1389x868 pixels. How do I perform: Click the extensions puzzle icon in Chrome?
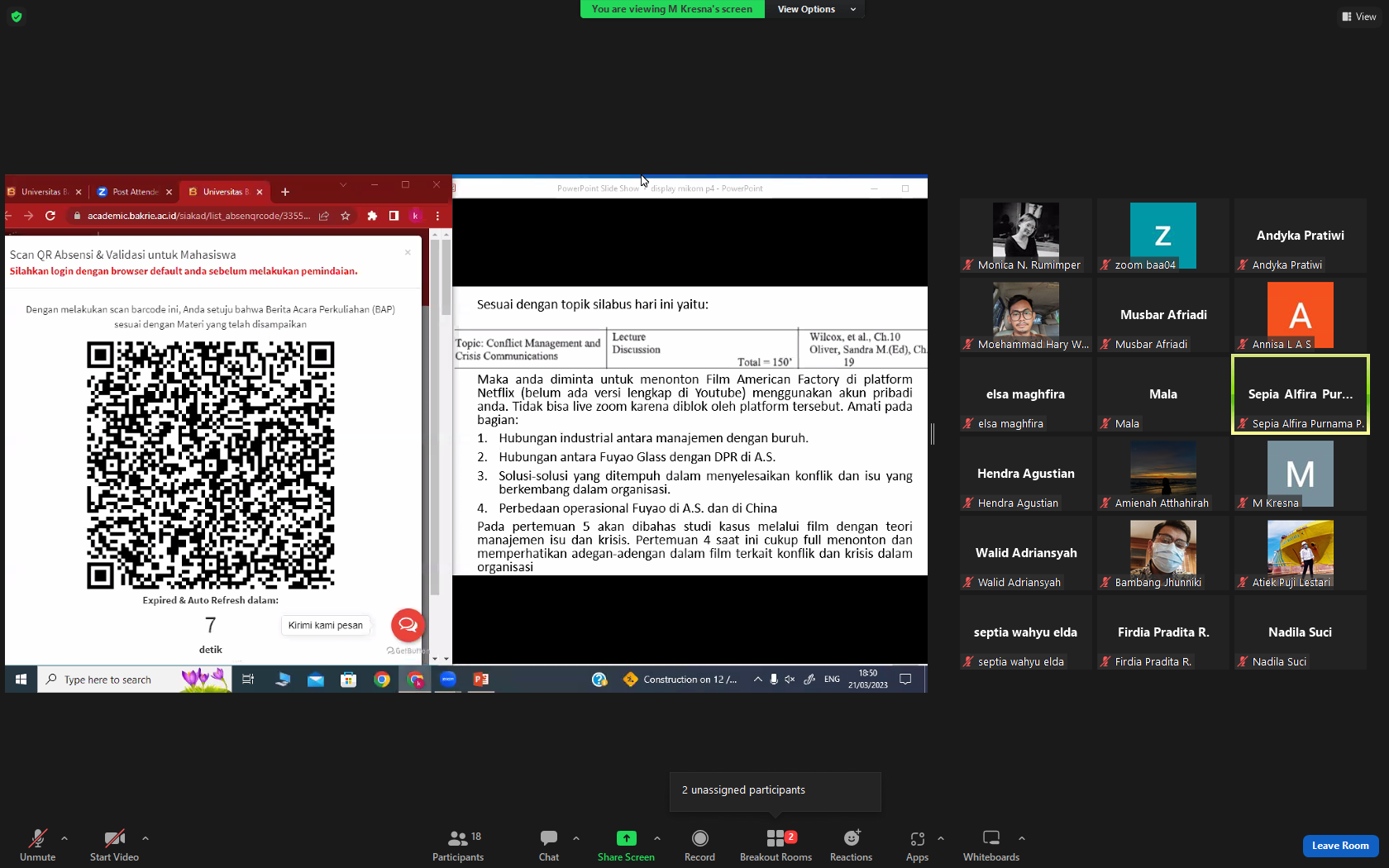pos(372,216)
